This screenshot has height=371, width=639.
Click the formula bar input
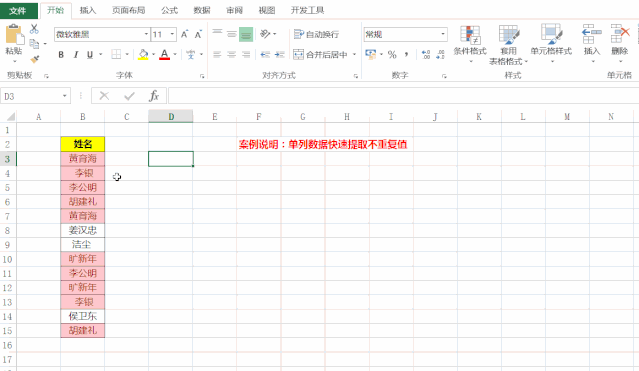coord(403,96)
